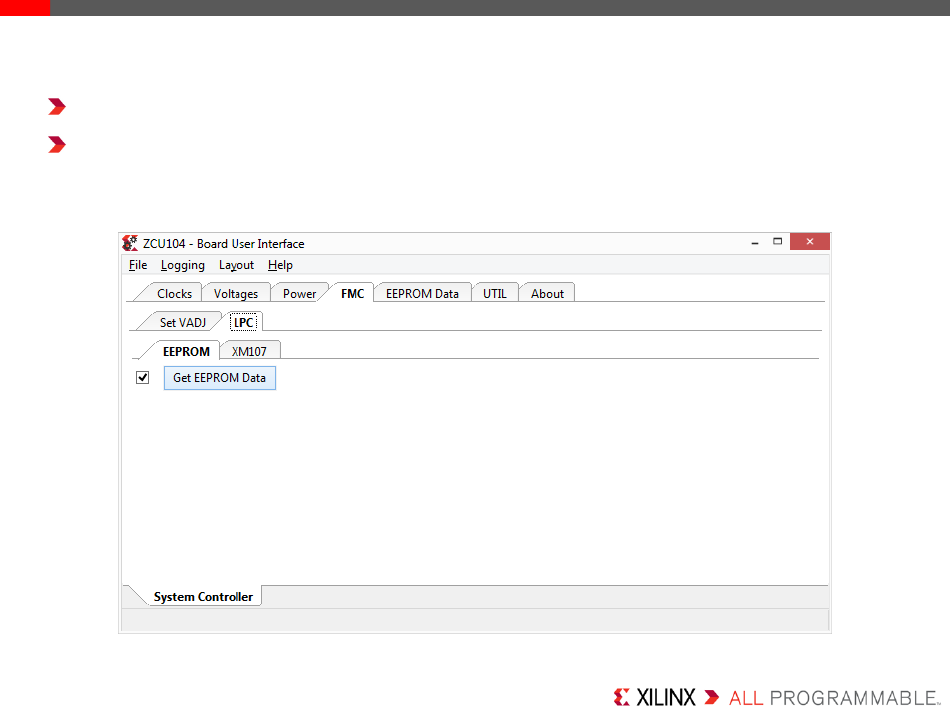Open the EEPROM Data tab

[422, 294]
